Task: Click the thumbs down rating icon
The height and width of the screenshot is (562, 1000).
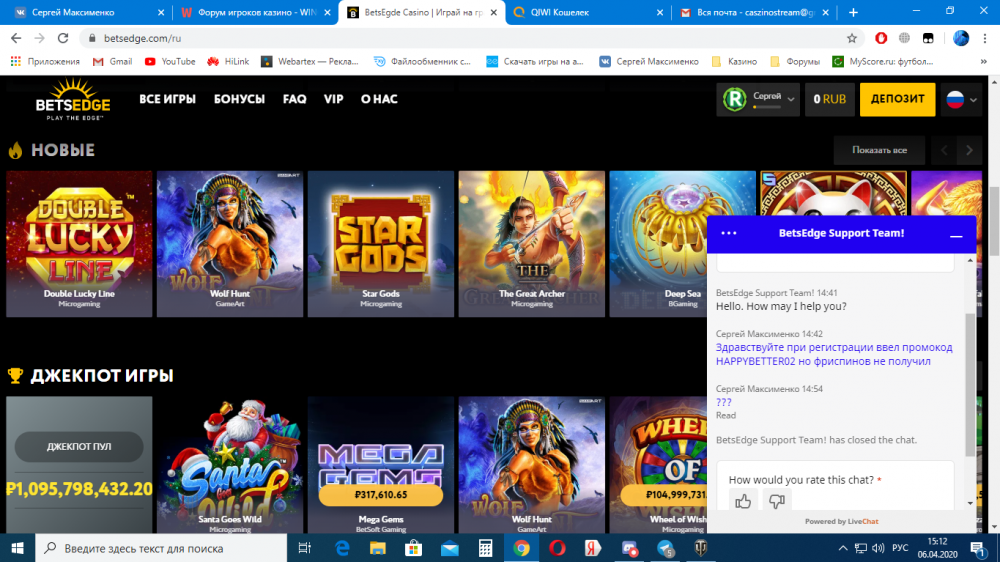Action: point(776,501)
